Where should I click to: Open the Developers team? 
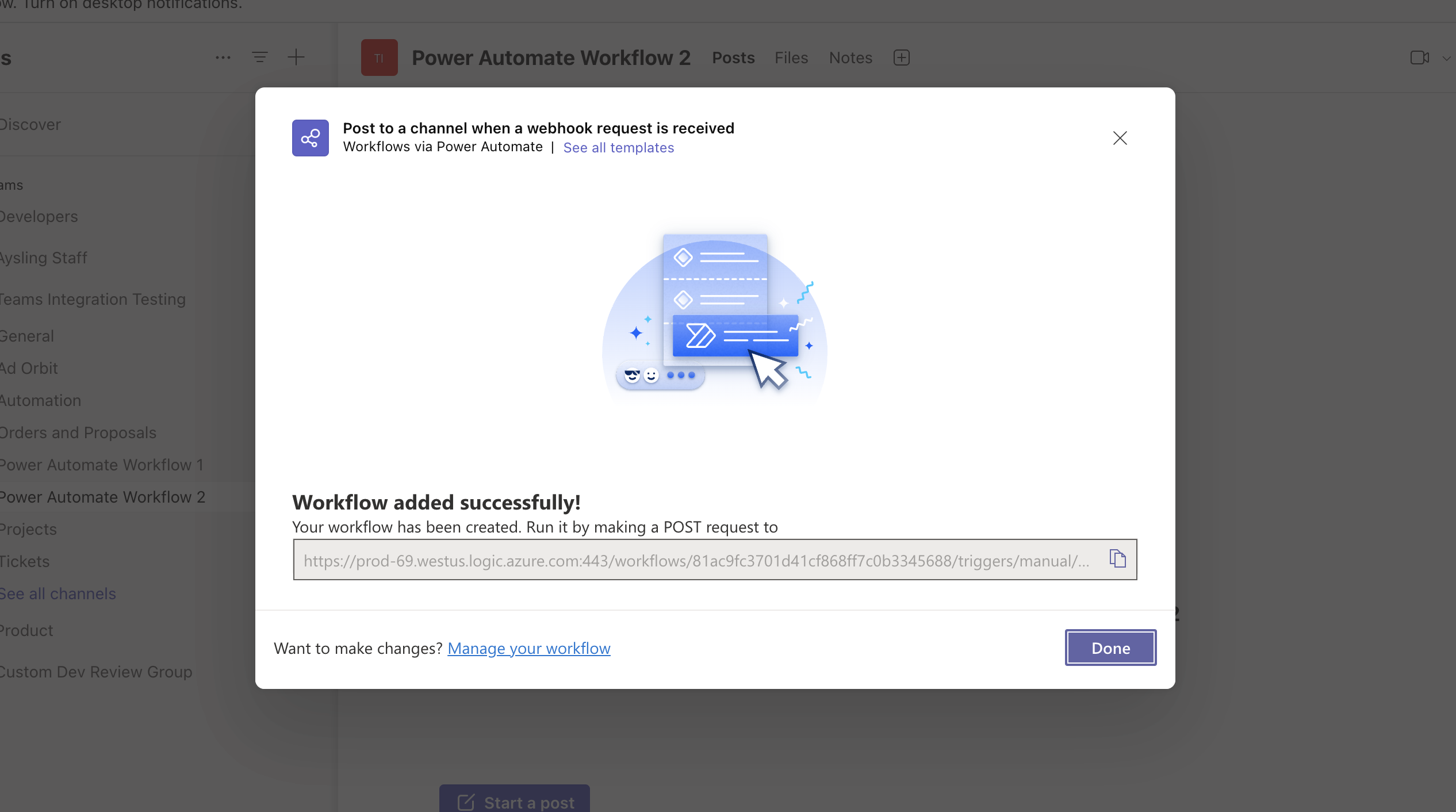coord(39,216)
